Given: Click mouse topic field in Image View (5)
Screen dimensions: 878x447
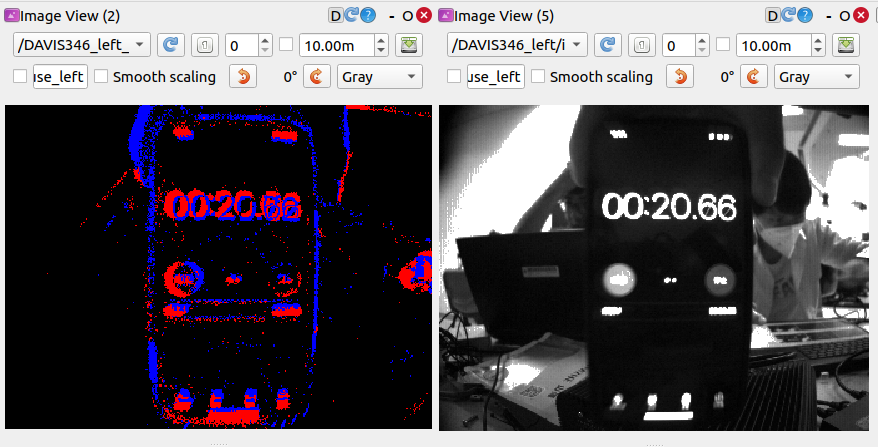Looking at the screenshot, I should [x=496, y=76].
